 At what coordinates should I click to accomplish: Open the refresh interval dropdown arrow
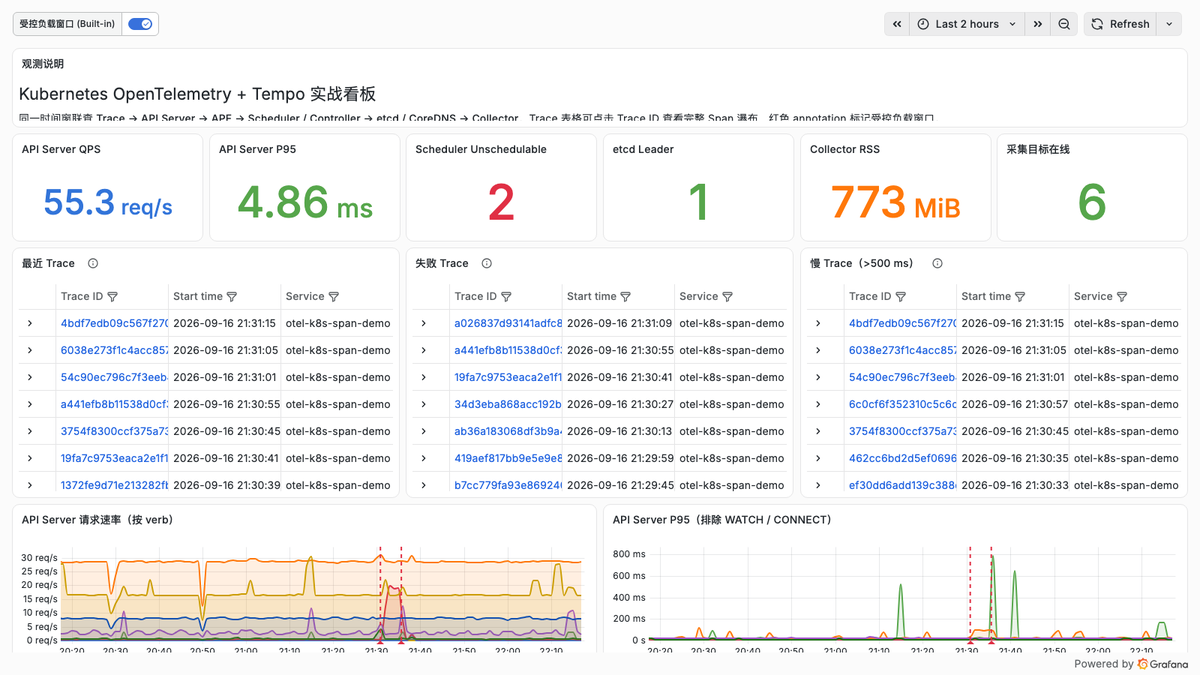[1169, 24]
